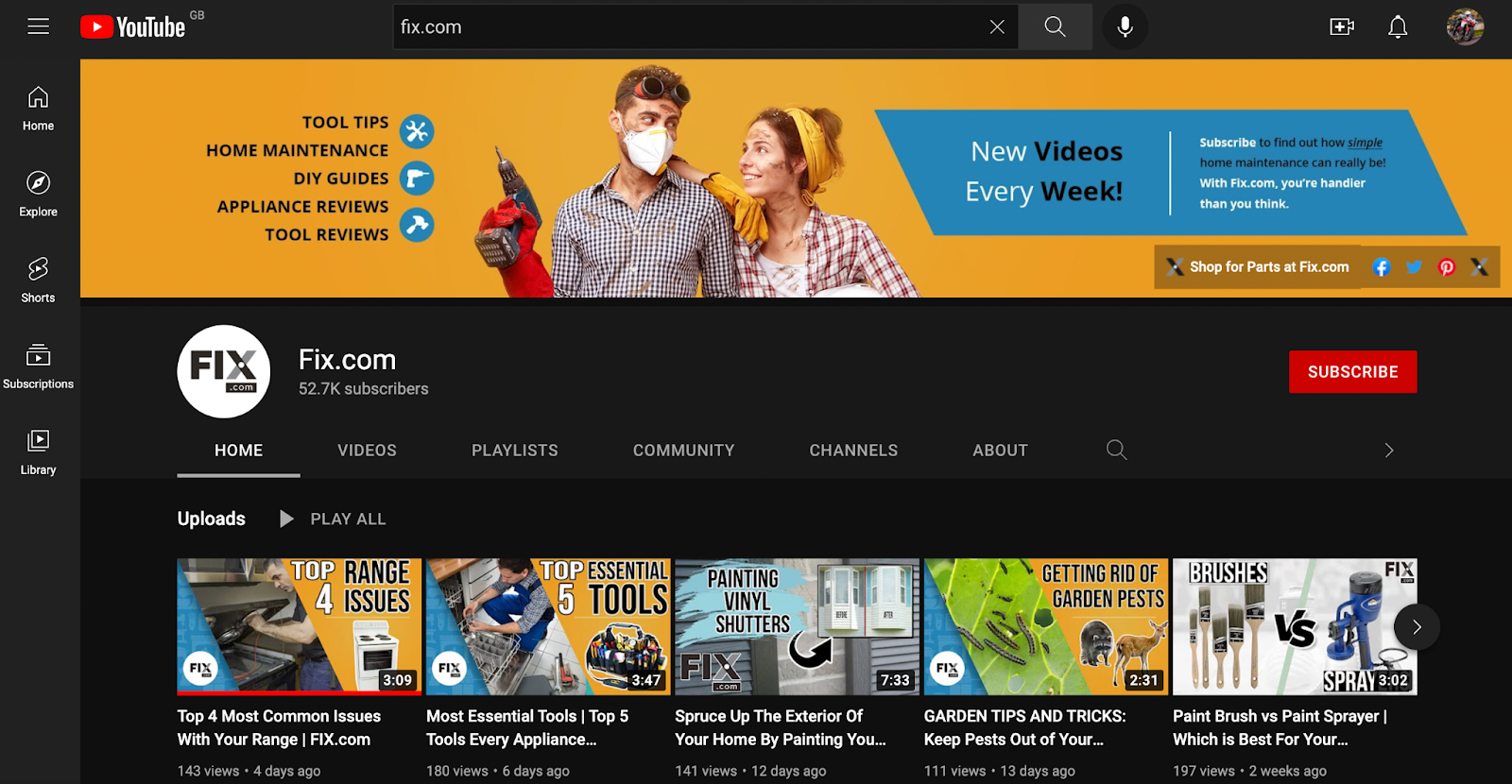The image size is (1512, 784).
Task: Open Brushes vs Spray thumbnail
Action: coord(1295,626)
